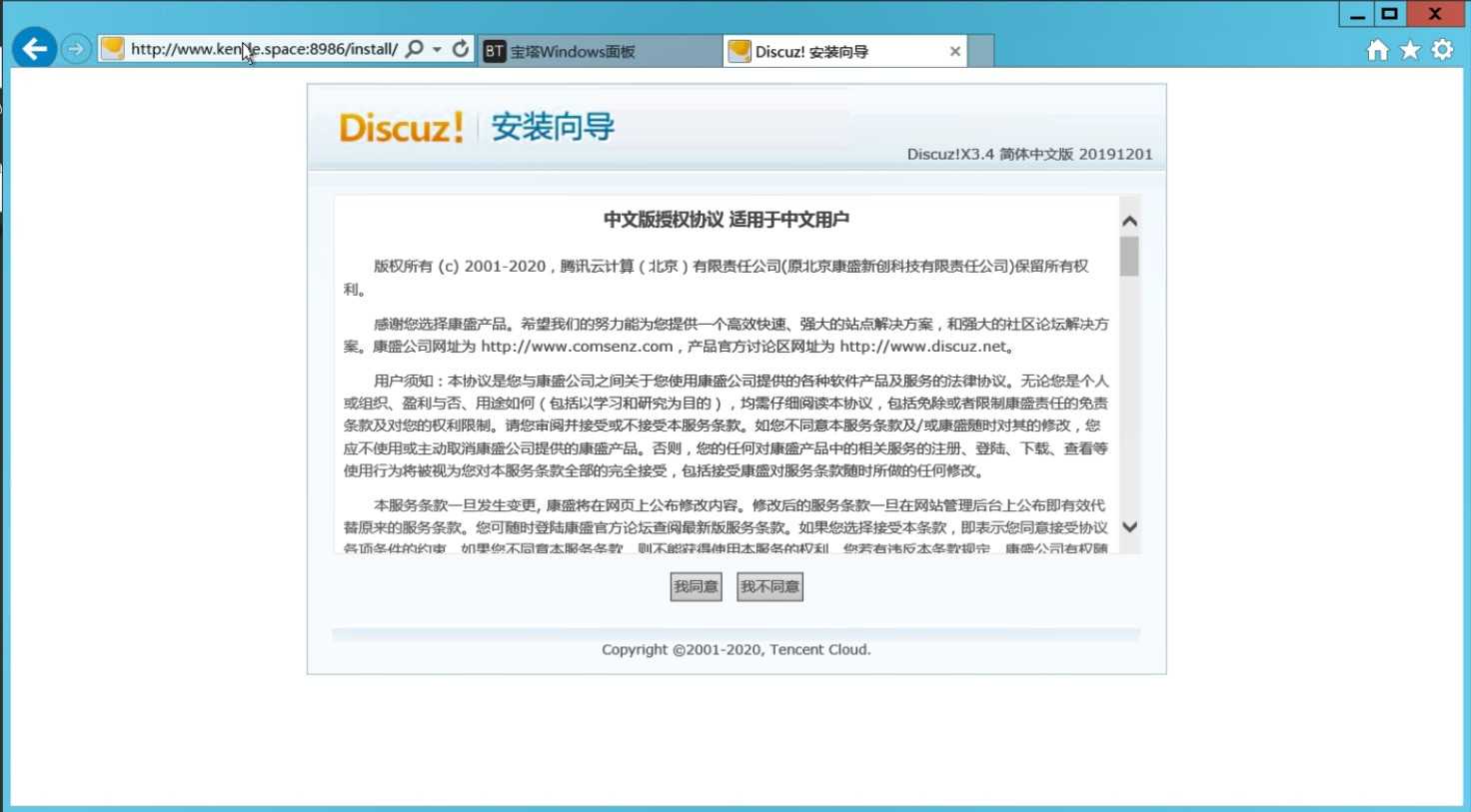Refresh the page with reload icon
The height and width of the screenshot is (812, 1471).
click(461, 48)
